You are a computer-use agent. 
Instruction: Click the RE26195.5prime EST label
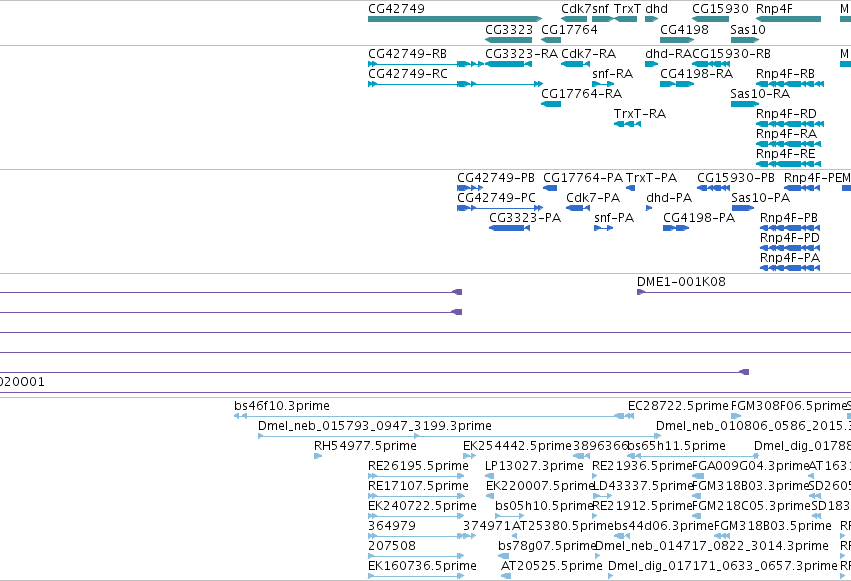tap(418, 467)
